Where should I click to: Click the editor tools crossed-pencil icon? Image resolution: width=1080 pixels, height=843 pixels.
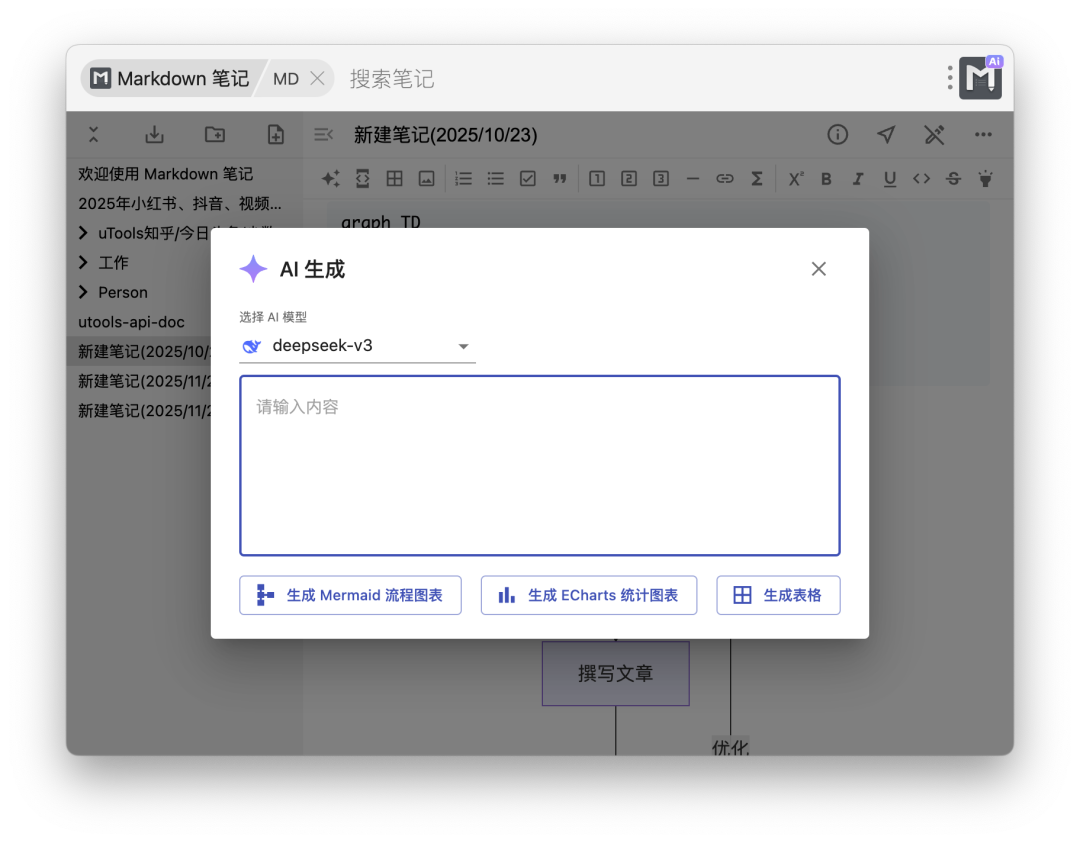coord(934,134)
